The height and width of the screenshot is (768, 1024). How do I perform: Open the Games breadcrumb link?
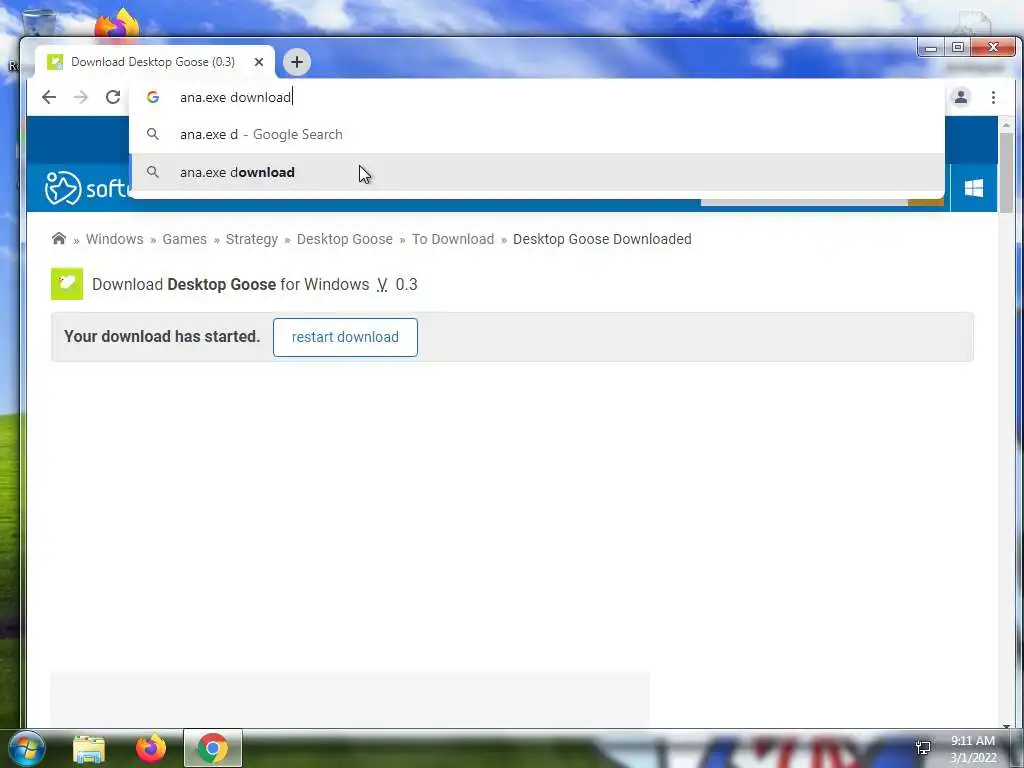pyautogui.click(x=184, y=239)
